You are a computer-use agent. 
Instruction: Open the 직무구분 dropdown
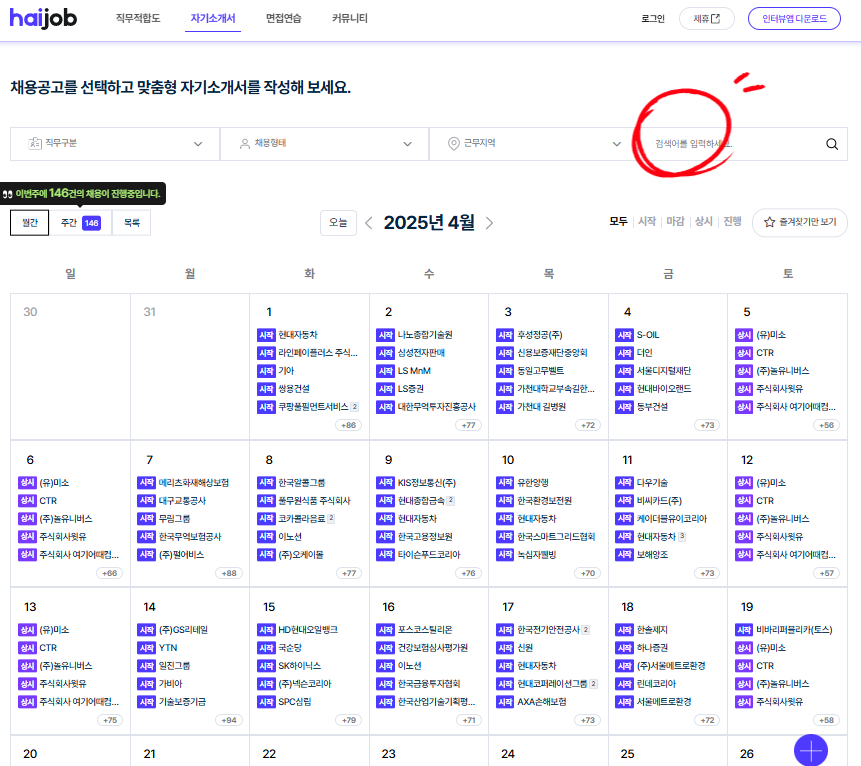tap(115, 144)
